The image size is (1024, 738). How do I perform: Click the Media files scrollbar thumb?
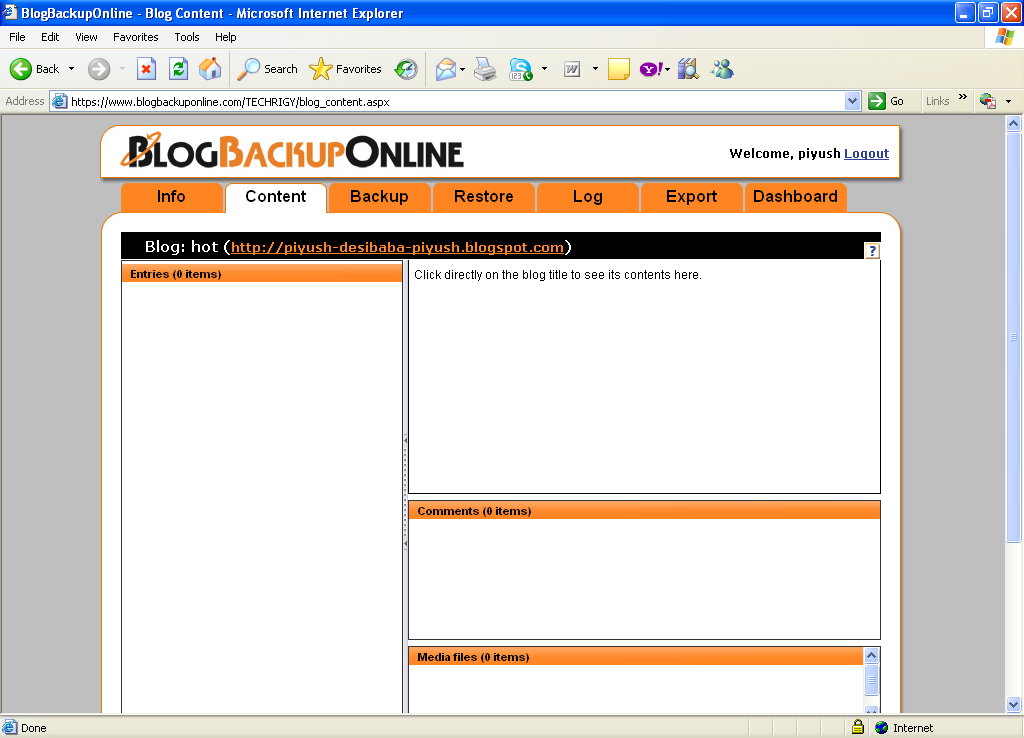871,680
